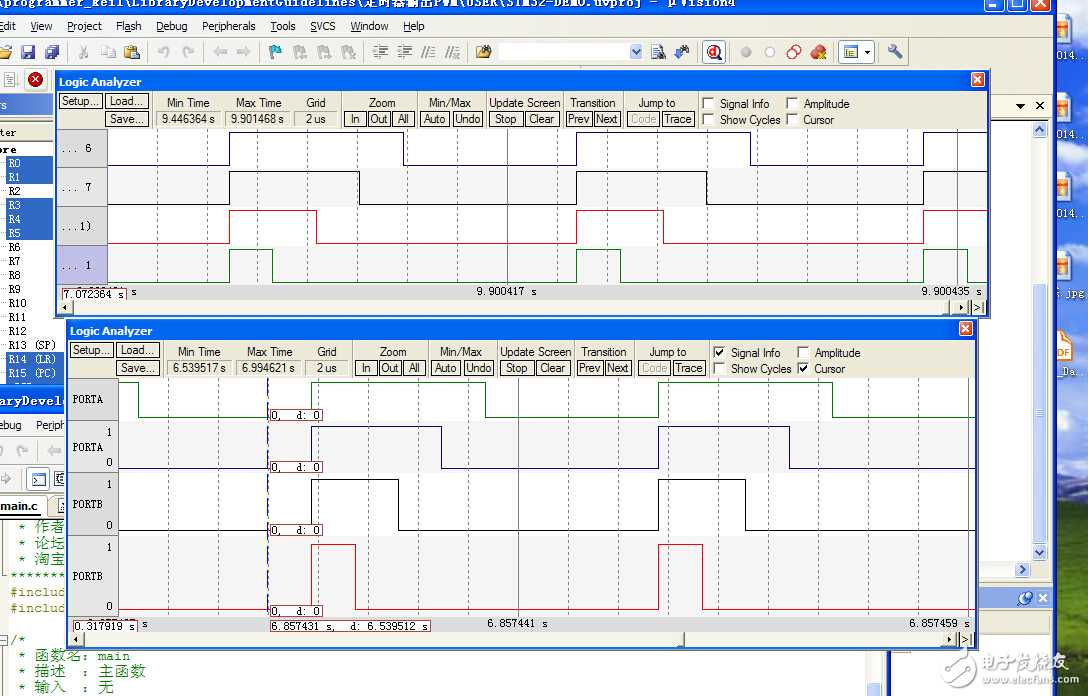The height and width of the screenshot is (696, 1088).
Task: Click the Incremental Find binoculars icon
Action: (x=682, y=52)
